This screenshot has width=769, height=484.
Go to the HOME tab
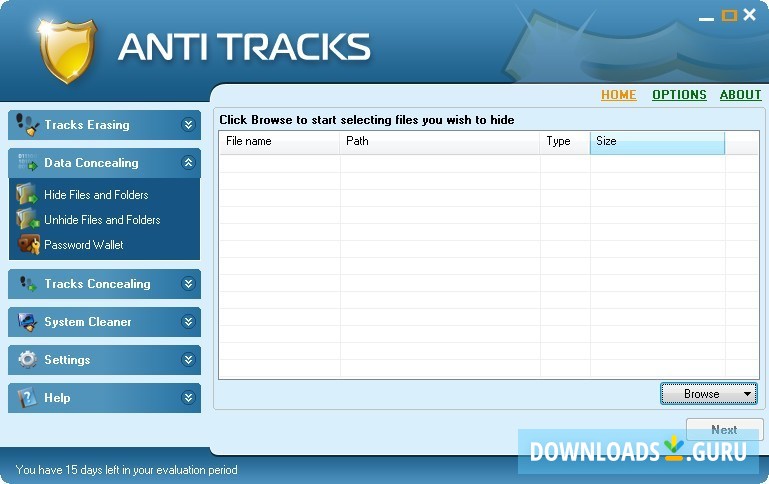(618, 95)
